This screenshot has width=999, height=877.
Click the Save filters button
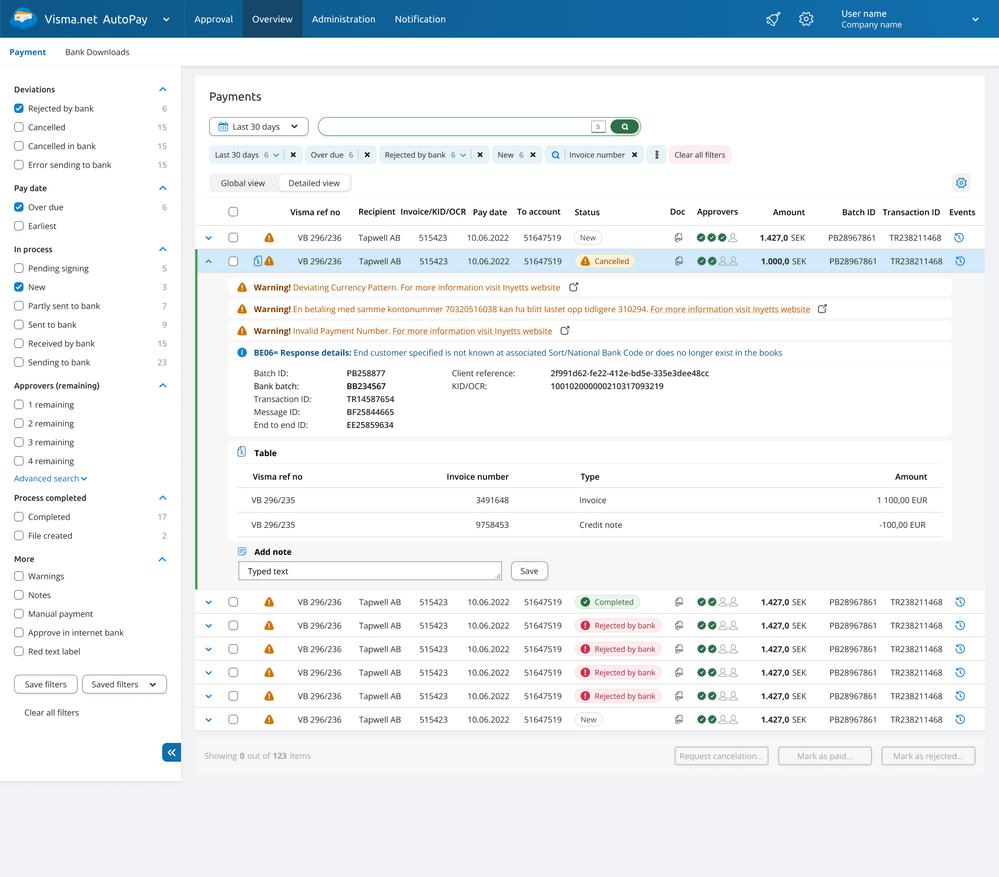point(45,684)
